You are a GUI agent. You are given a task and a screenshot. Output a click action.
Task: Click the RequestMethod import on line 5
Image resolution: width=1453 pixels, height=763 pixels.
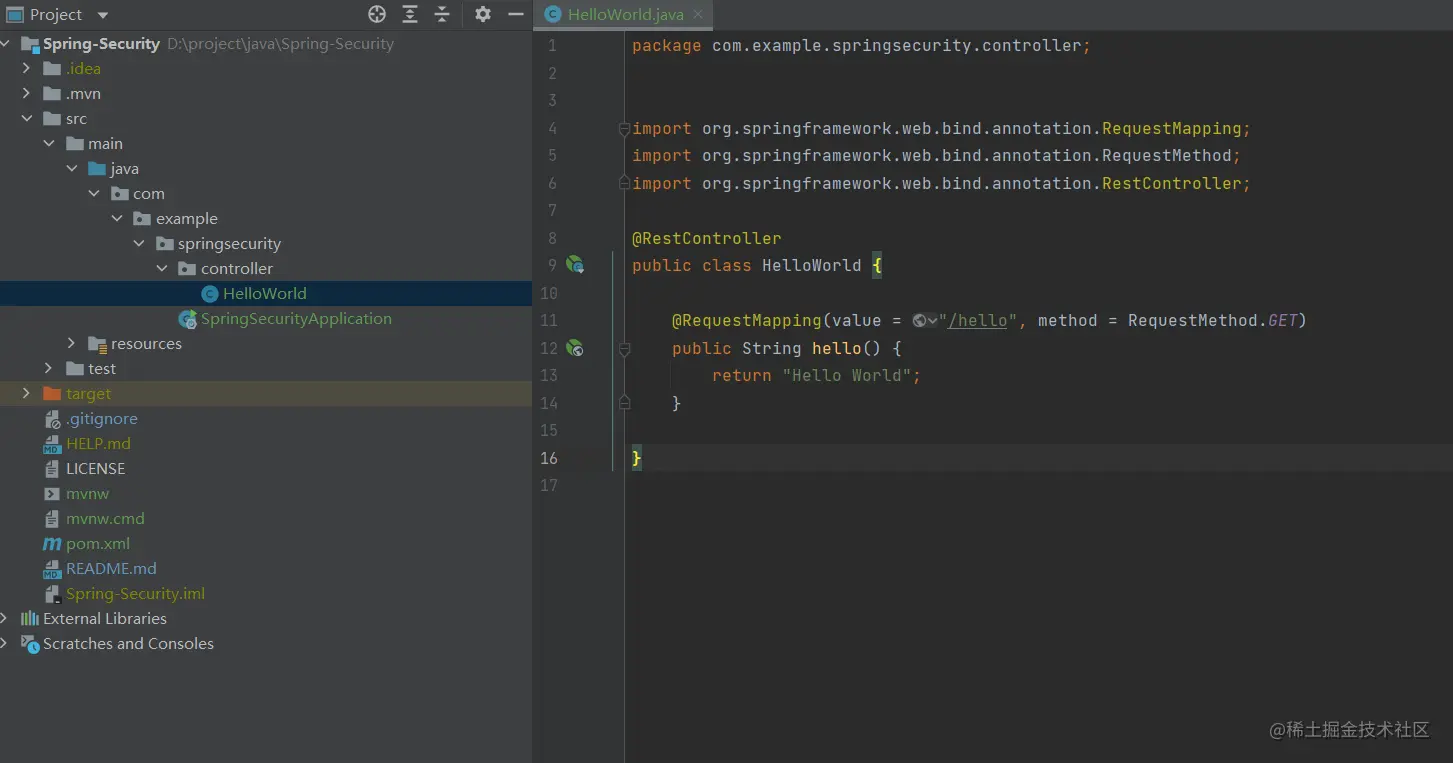tap(936, 156)
